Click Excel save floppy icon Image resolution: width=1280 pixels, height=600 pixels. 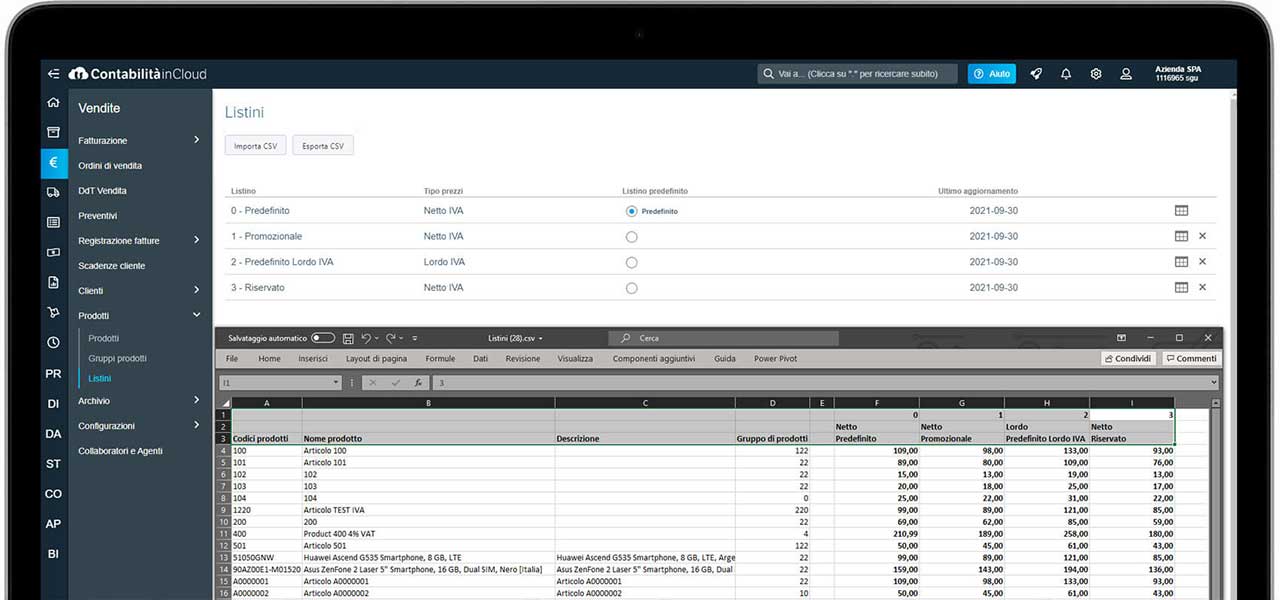click(348, 338)
